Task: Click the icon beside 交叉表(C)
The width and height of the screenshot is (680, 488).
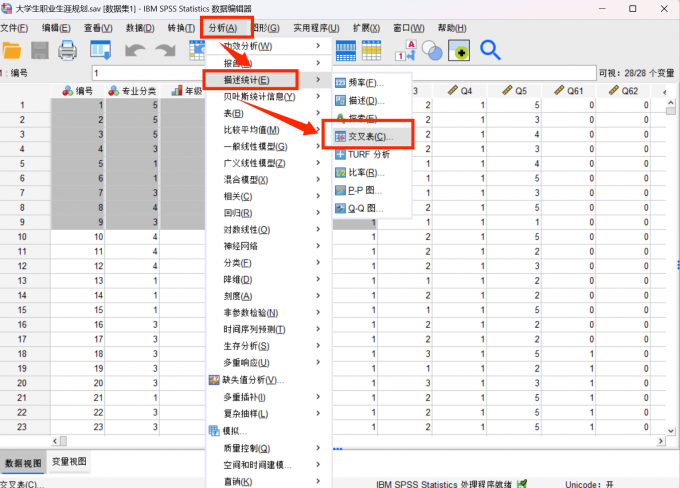Action: tap(340, 137)
